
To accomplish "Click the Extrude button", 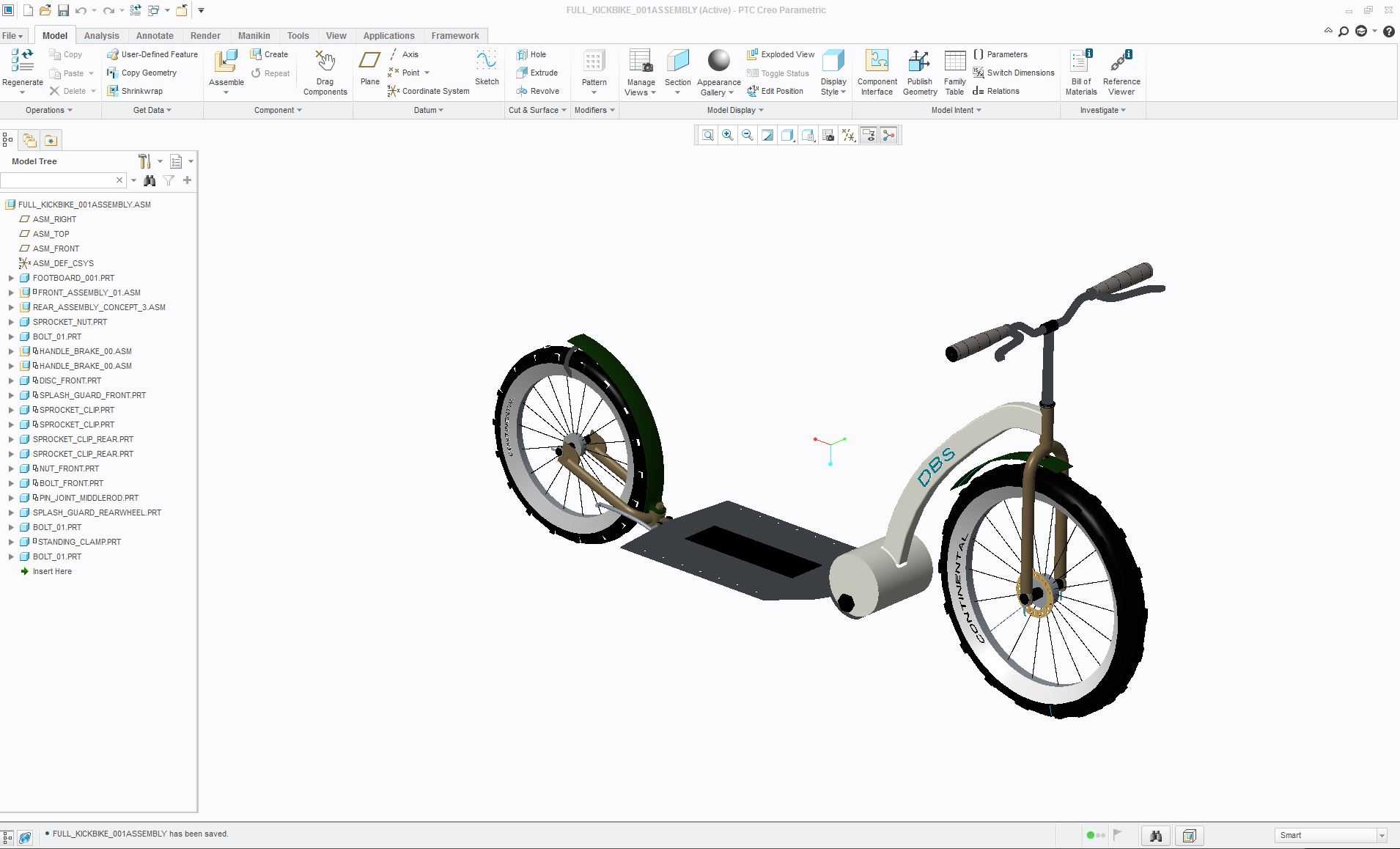I will [537, 73].
